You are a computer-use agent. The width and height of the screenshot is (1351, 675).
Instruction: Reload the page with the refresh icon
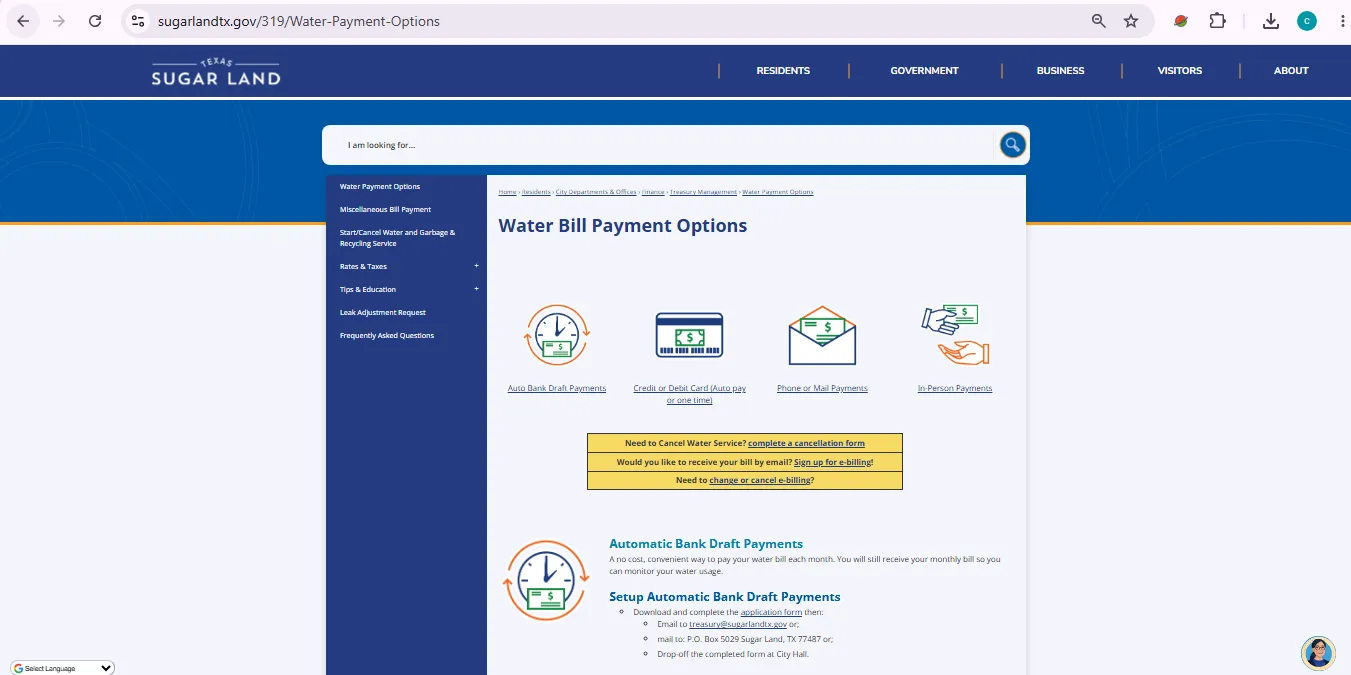pyautogui.click(x=95, y=21)
